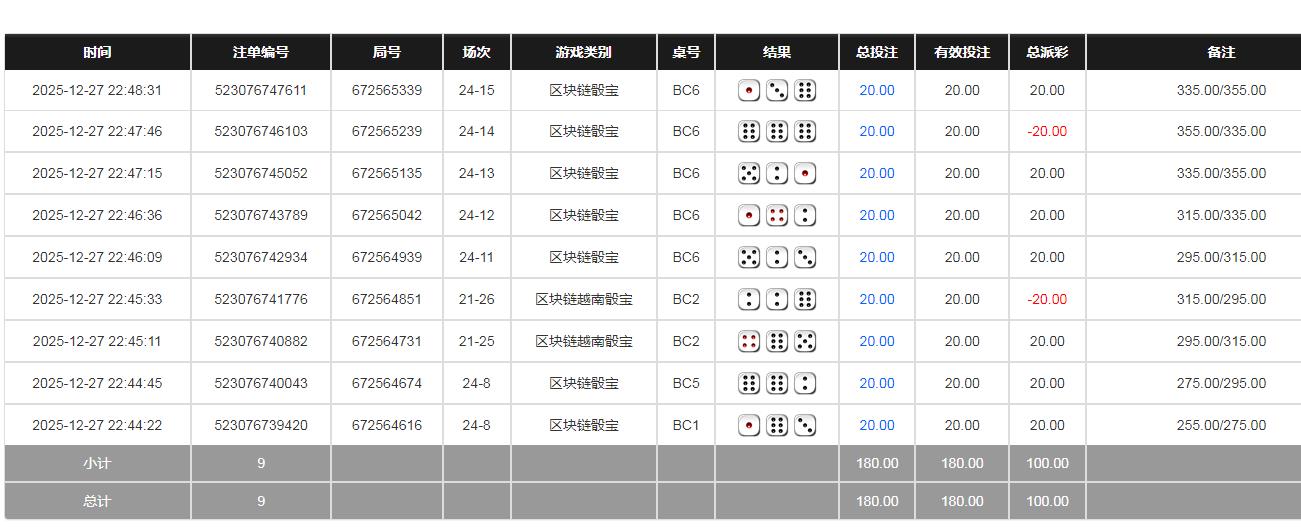Click the last die in the 22:47:15 row

tap(805, 174)
